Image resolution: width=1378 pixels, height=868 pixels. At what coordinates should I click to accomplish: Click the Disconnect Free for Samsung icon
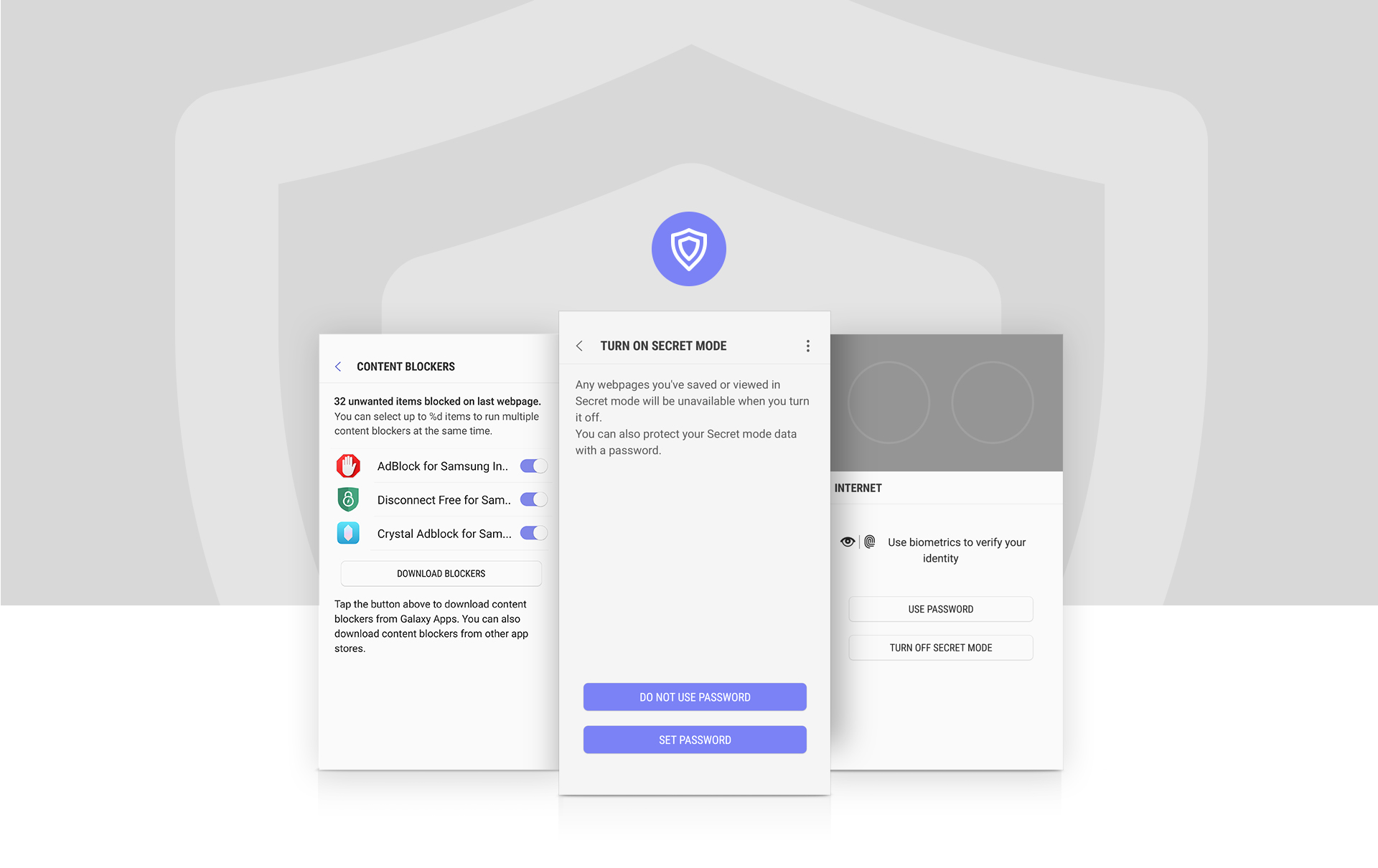tap(347, 499)
